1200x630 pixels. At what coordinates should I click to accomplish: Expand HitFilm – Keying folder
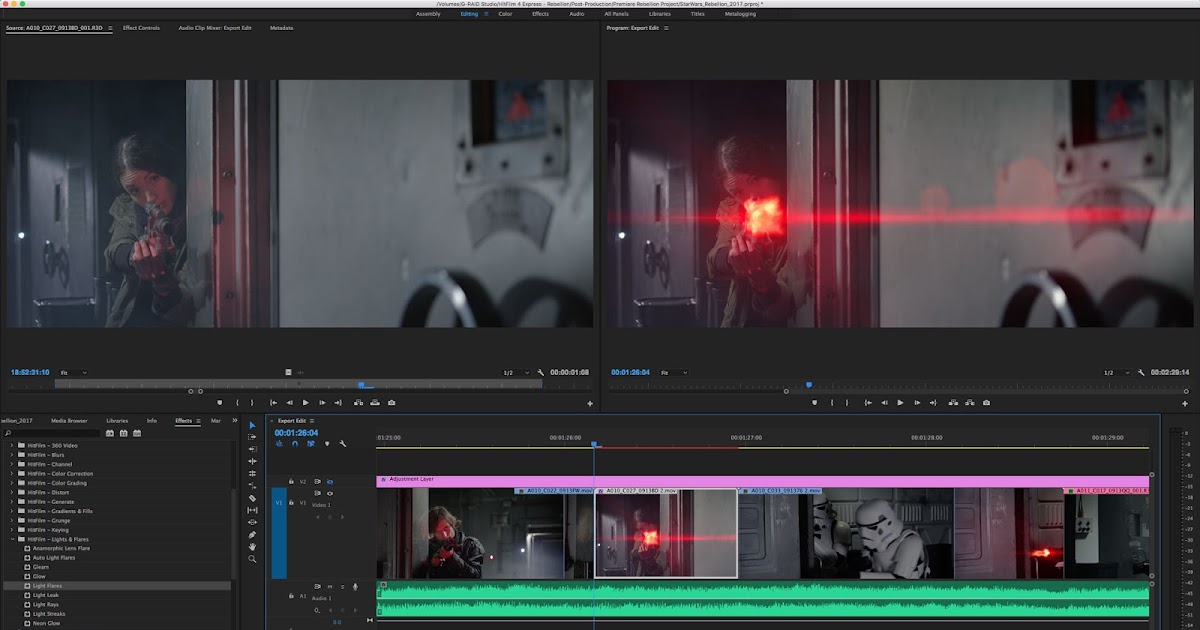(12, 530)
